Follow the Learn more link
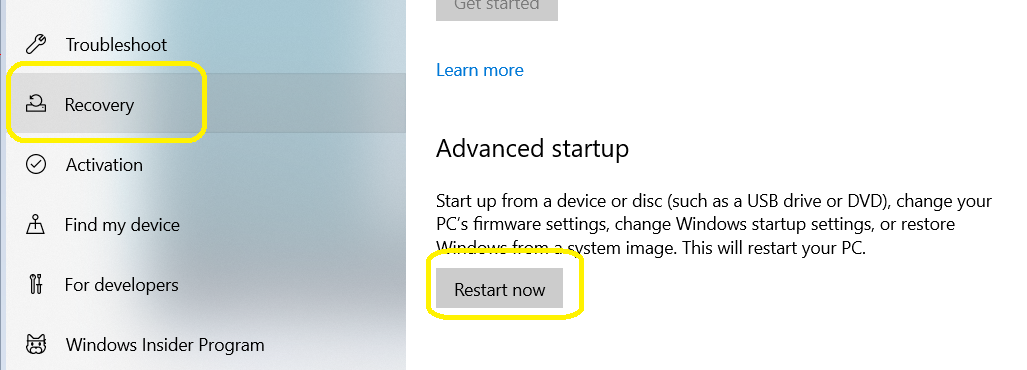Image resolution: width=1027 pixels, height=370 pixels. click(479, 70)
